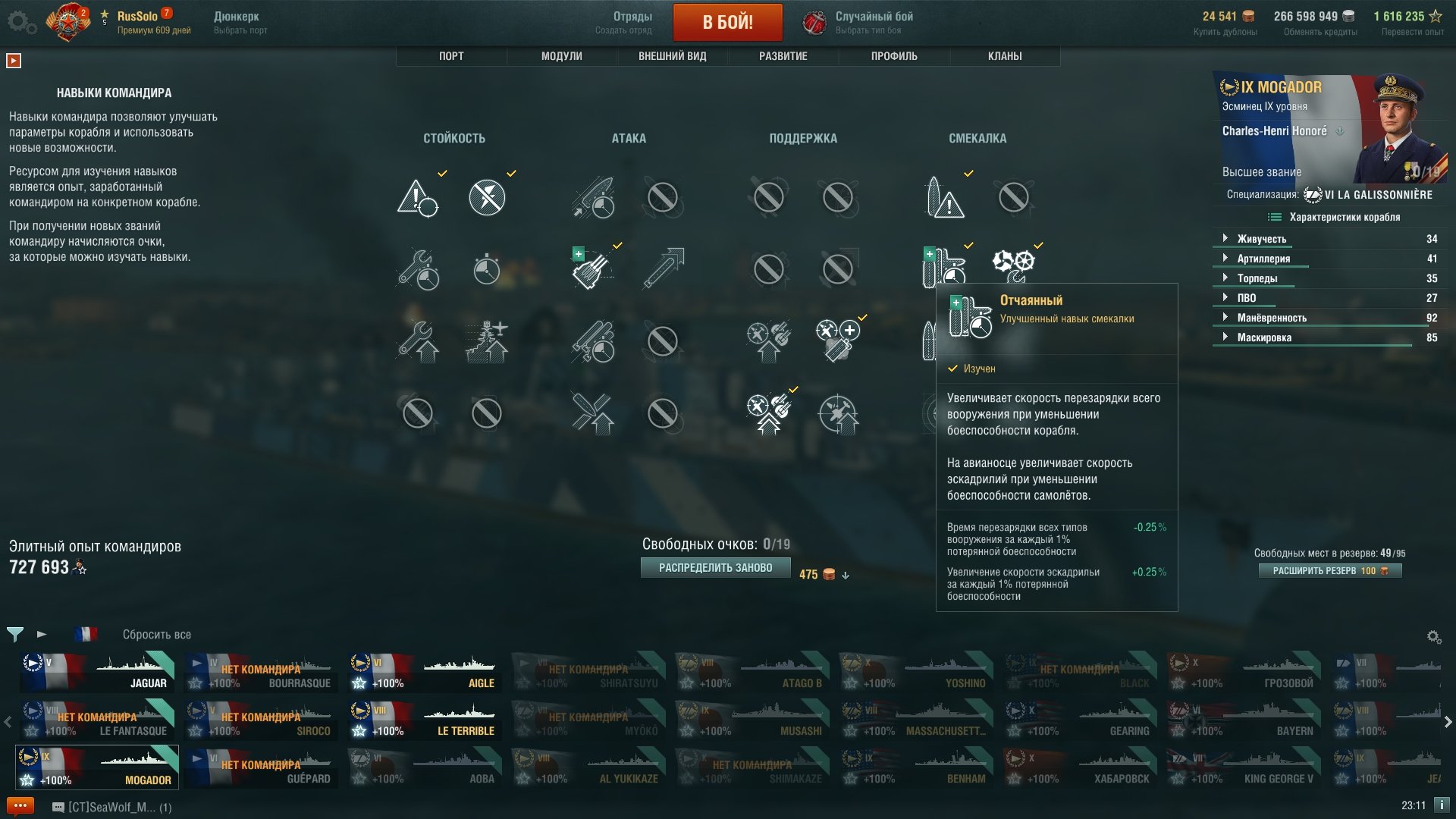This screenshot has height=819, width=1456.
Task: Select the ship-with-plus skill in Стойкость column
Action: (x=487, y=341)
